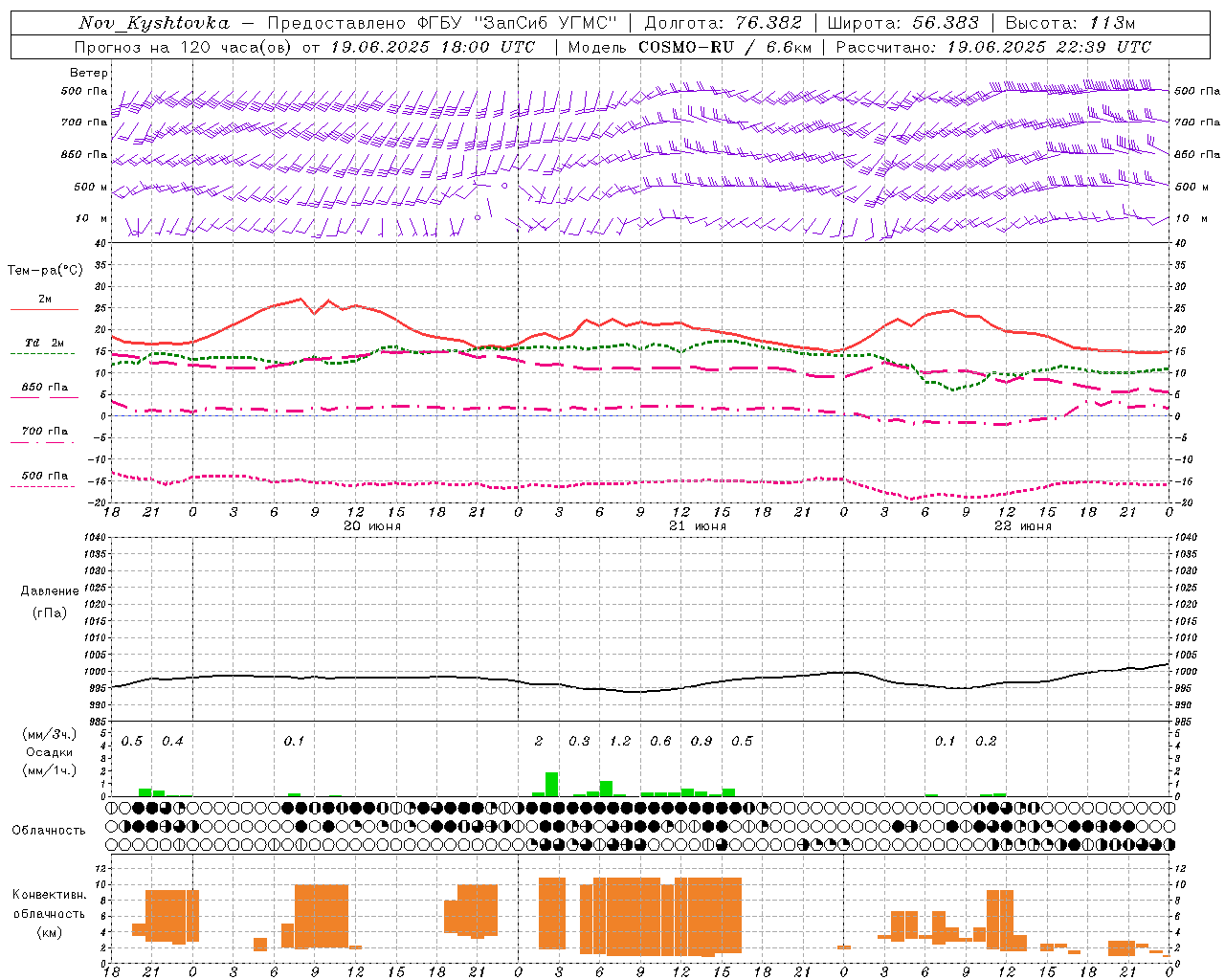The image size is (1225, 980).
Task: Click the Давление pressure panel label
Action: pos(50,591)
